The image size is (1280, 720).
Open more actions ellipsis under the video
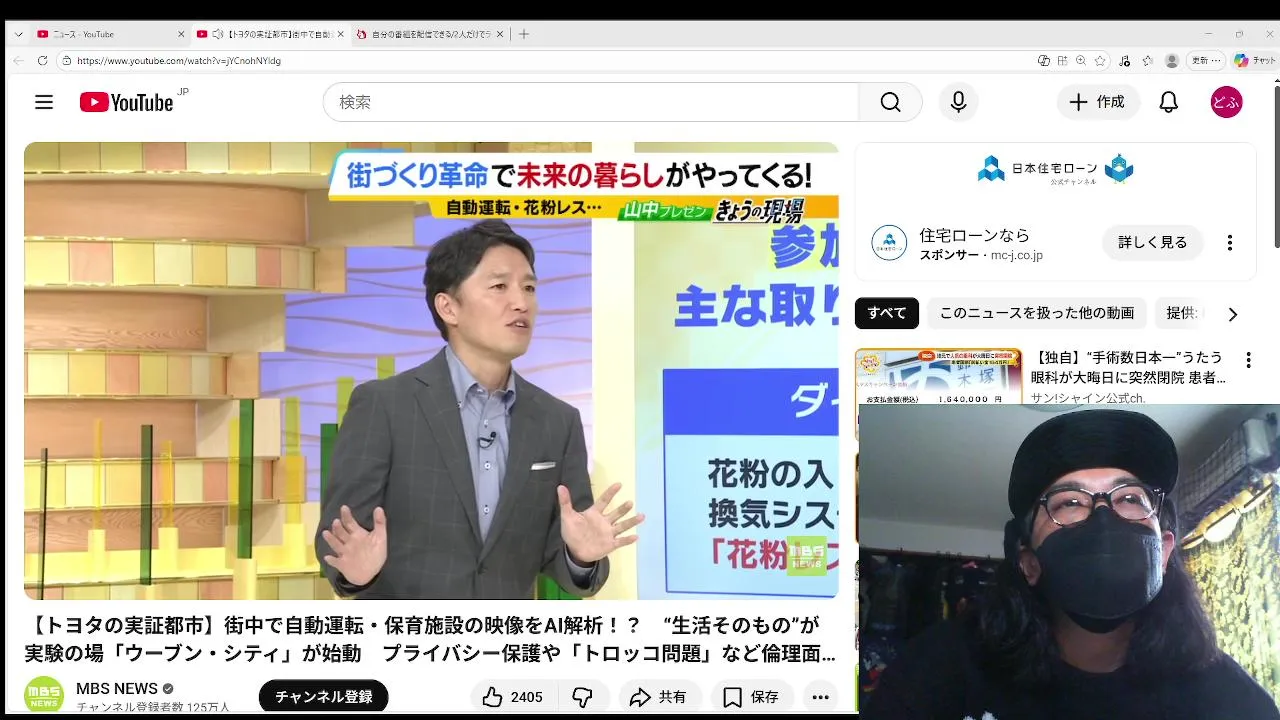(820, 697)
